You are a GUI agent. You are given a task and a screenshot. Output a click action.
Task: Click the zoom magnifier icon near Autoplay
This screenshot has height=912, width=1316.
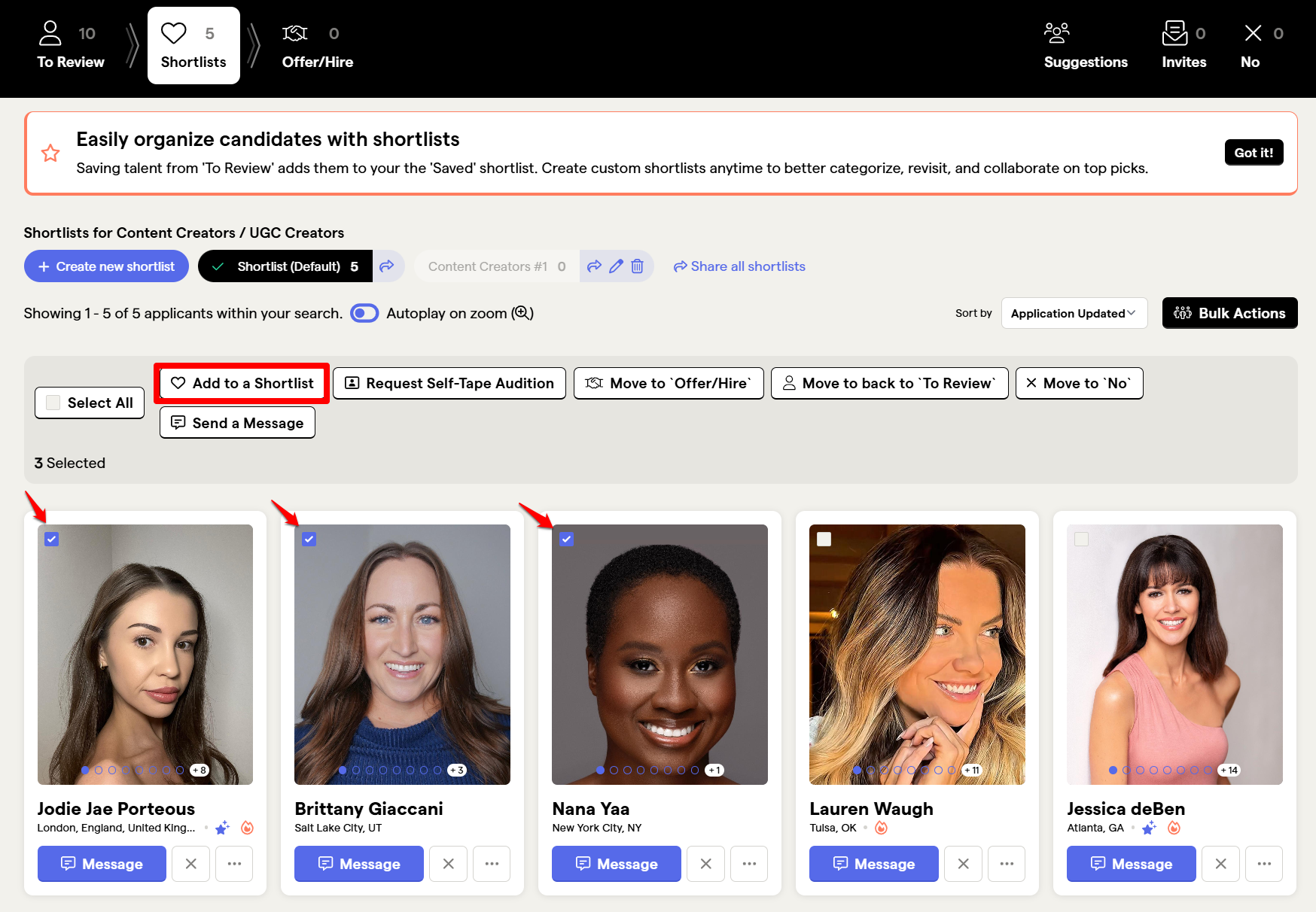[x=522, y=313]
